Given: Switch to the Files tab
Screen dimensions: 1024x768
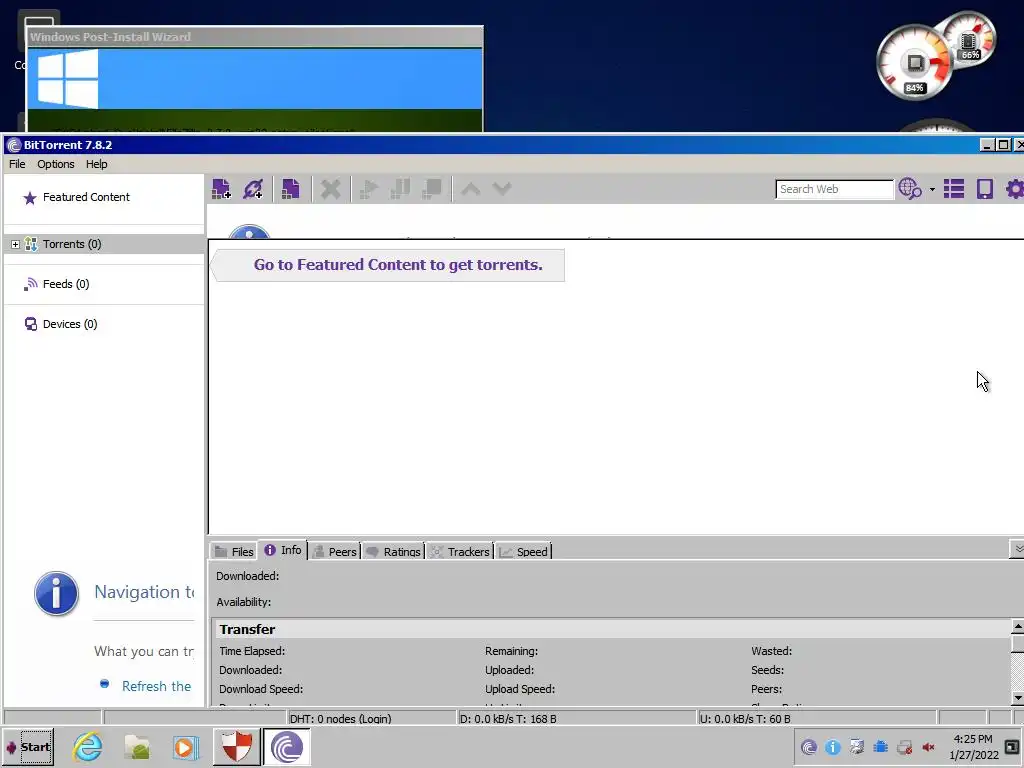Looking at the screenshot, I should point(234,551).
